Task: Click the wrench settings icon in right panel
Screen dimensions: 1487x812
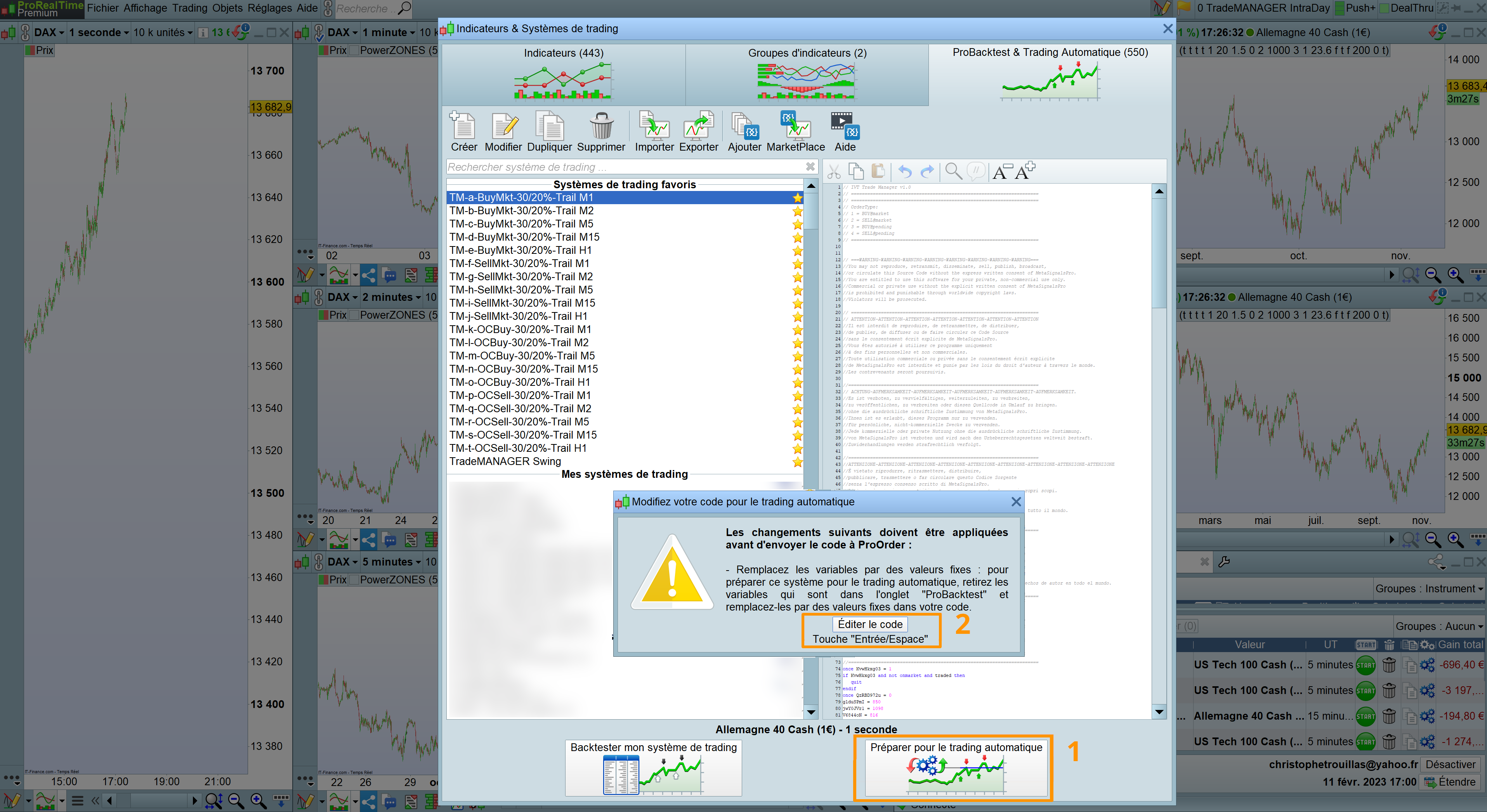Action: point(1224,562)
